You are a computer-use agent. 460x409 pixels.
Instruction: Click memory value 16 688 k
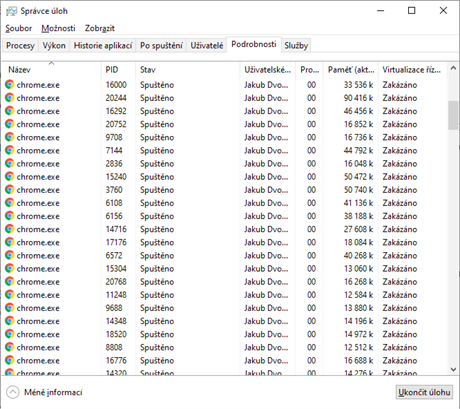358,360
